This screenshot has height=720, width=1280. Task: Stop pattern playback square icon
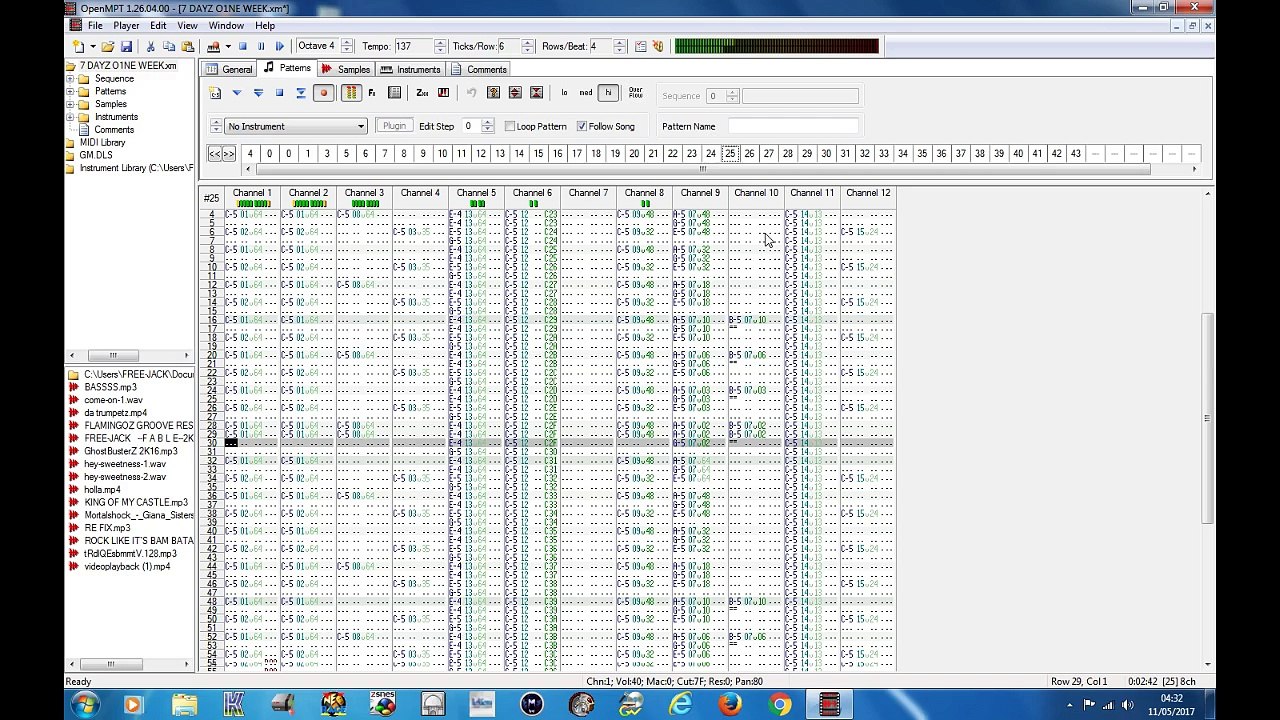point(279,93)
